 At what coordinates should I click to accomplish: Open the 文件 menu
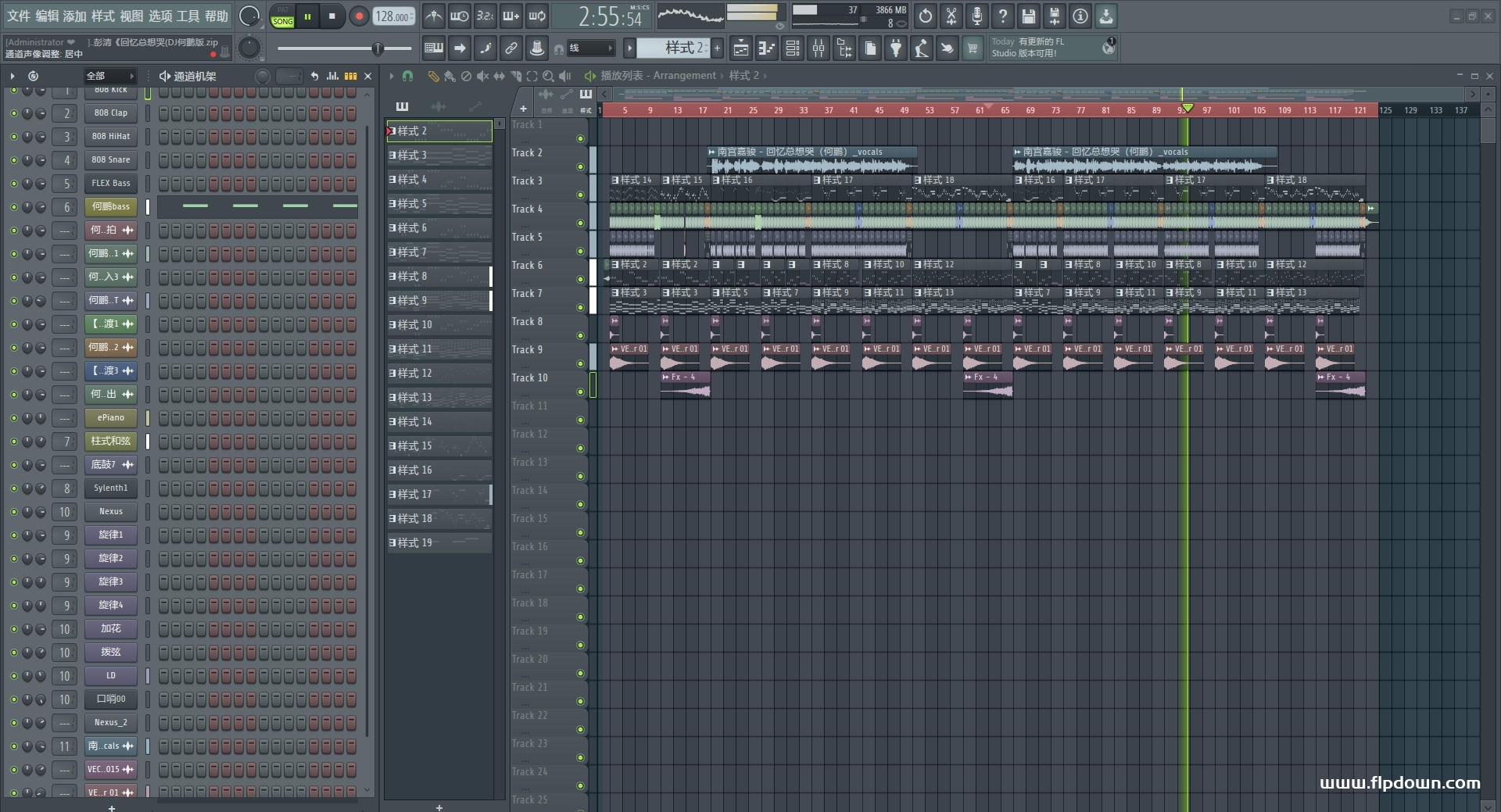[x=19, y=16]
